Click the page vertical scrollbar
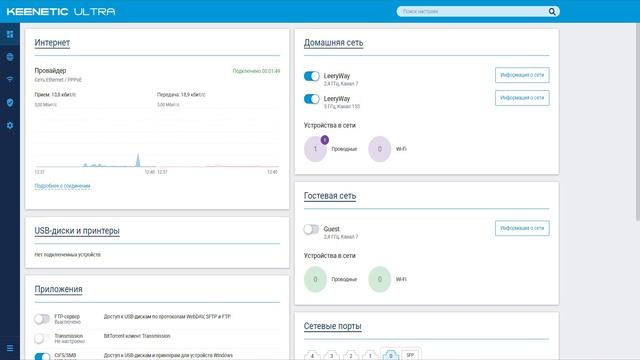640x360 pixels. [x=638, y=122]
